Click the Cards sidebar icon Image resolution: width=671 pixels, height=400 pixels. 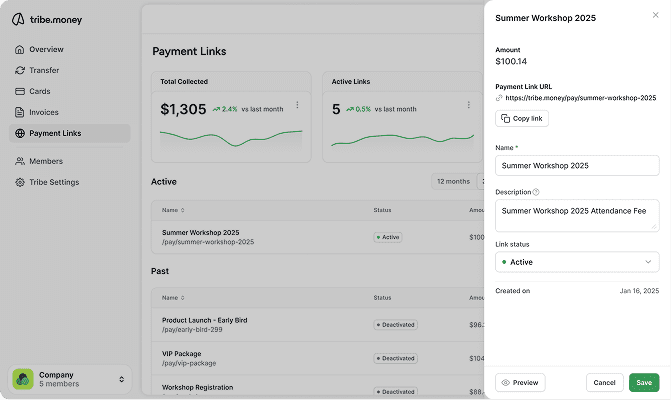click(20, 91)
